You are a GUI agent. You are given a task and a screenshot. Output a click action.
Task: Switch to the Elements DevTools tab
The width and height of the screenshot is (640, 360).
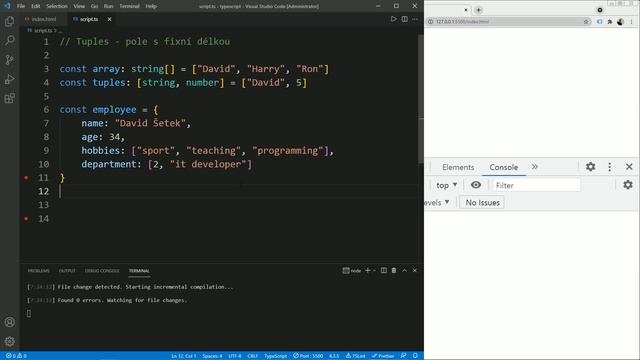click(458, 167)
